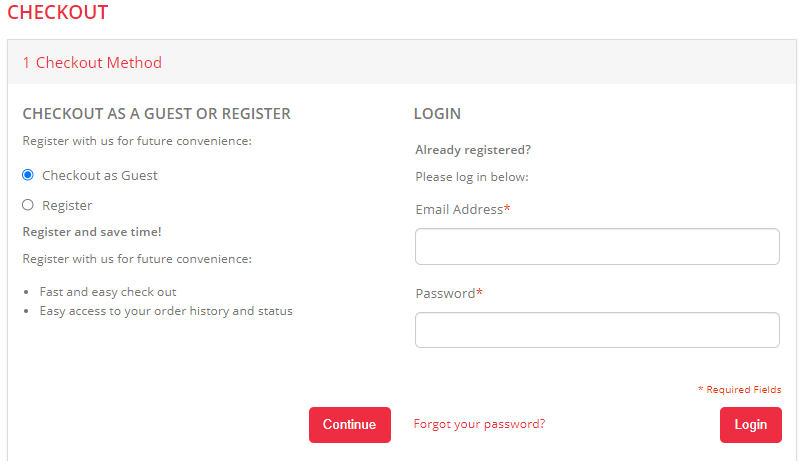Click the red Login button
Image resolution: width=802 pixels, height=461 pixels.
(750, 424)
